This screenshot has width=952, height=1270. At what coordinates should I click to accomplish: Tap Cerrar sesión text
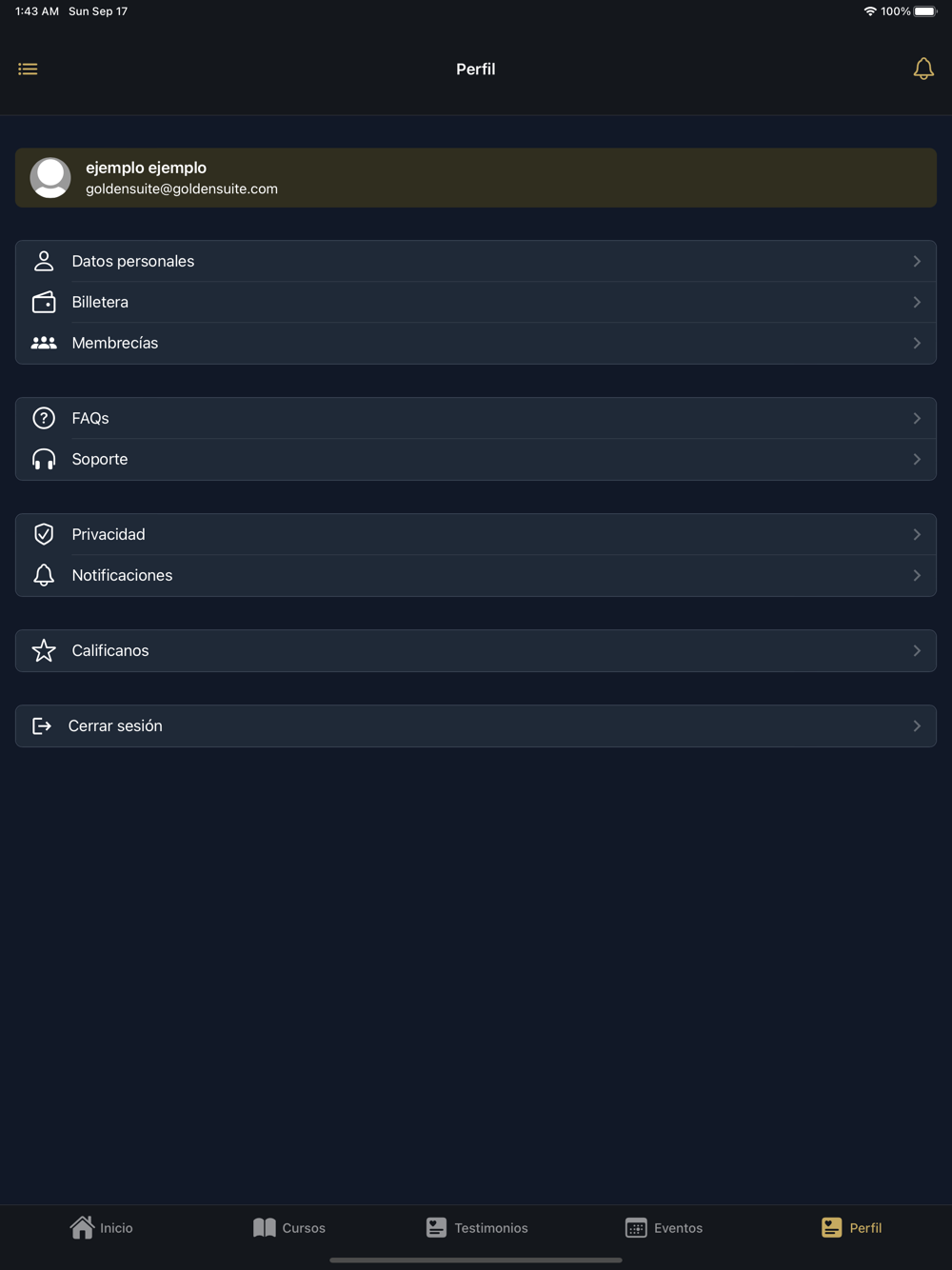pyautogui.click(x=115, y=726)
